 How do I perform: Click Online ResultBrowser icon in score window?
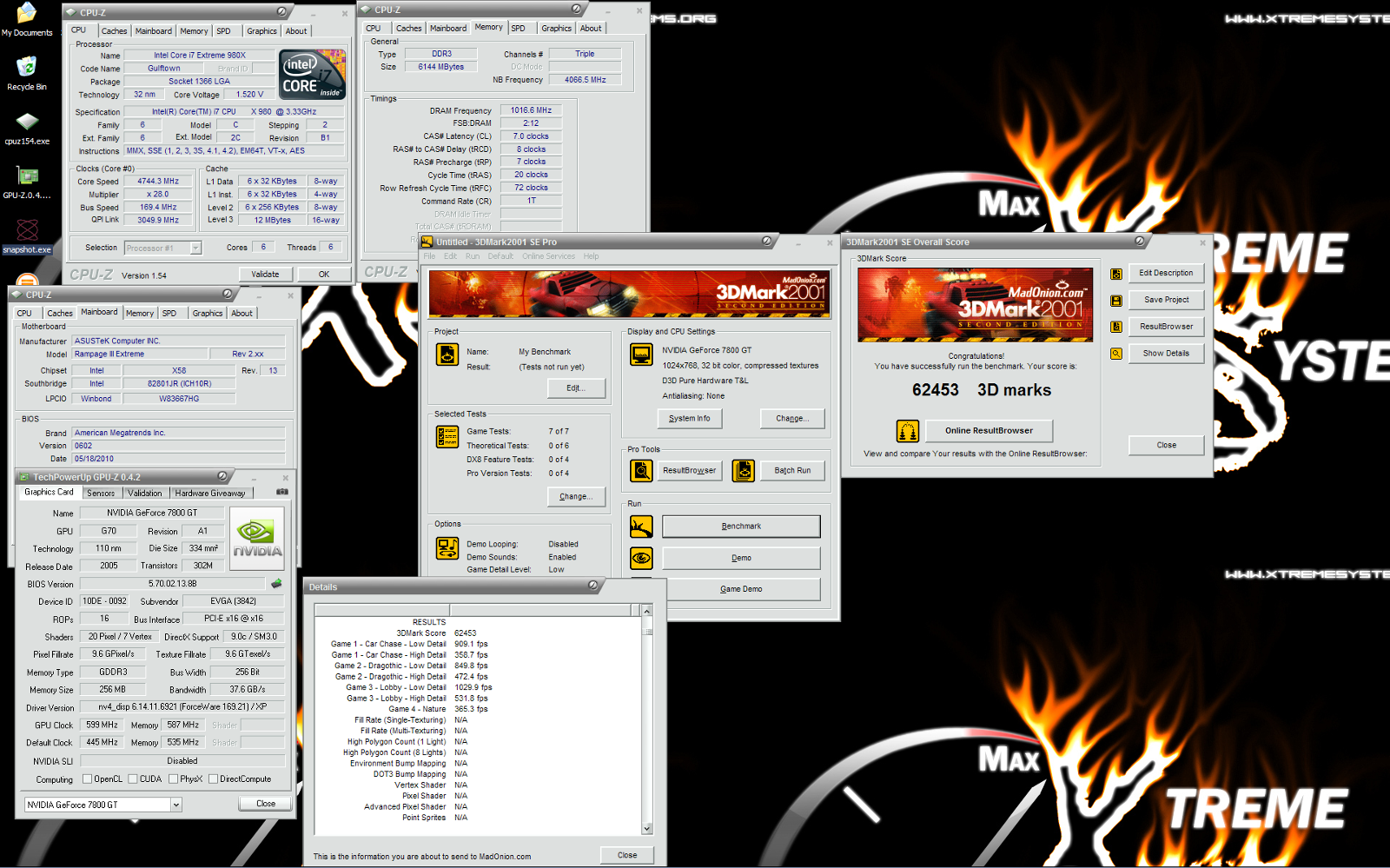pyautogui.click(x=908, y=431)
